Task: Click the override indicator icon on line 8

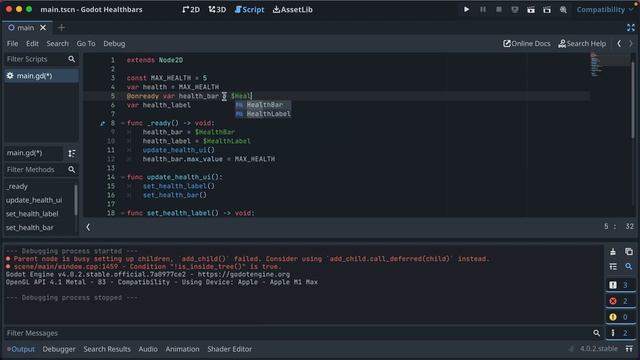Action: click(102, 123)
